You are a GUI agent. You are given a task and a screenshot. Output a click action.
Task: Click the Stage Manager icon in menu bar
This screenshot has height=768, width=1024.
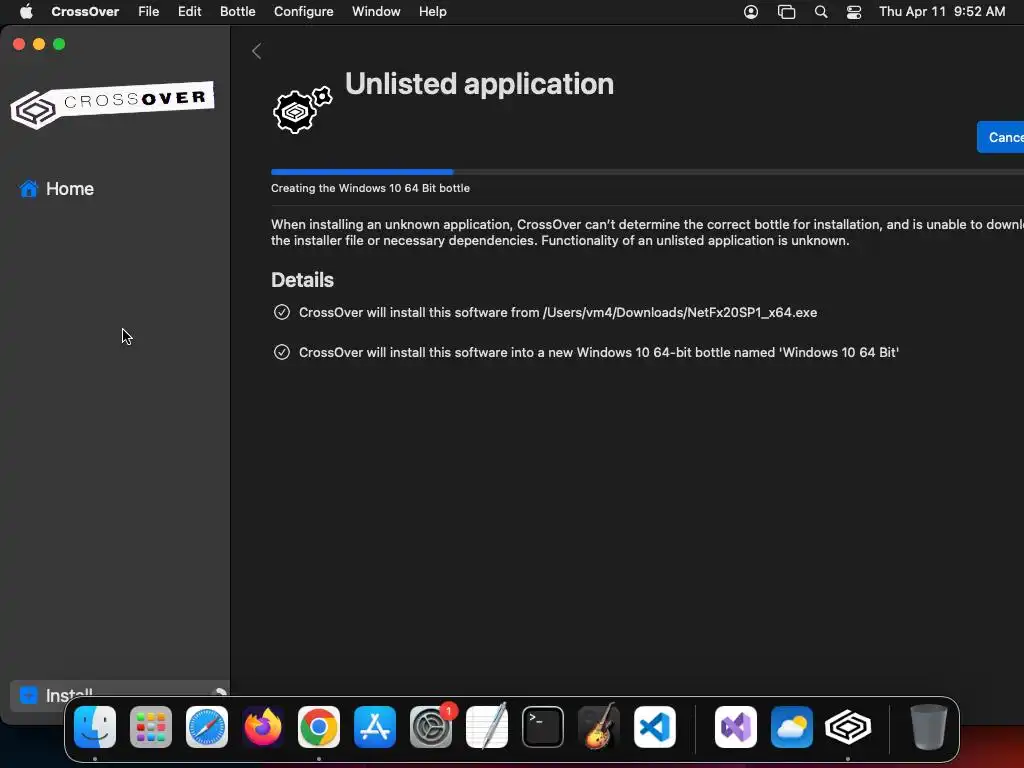786,12
